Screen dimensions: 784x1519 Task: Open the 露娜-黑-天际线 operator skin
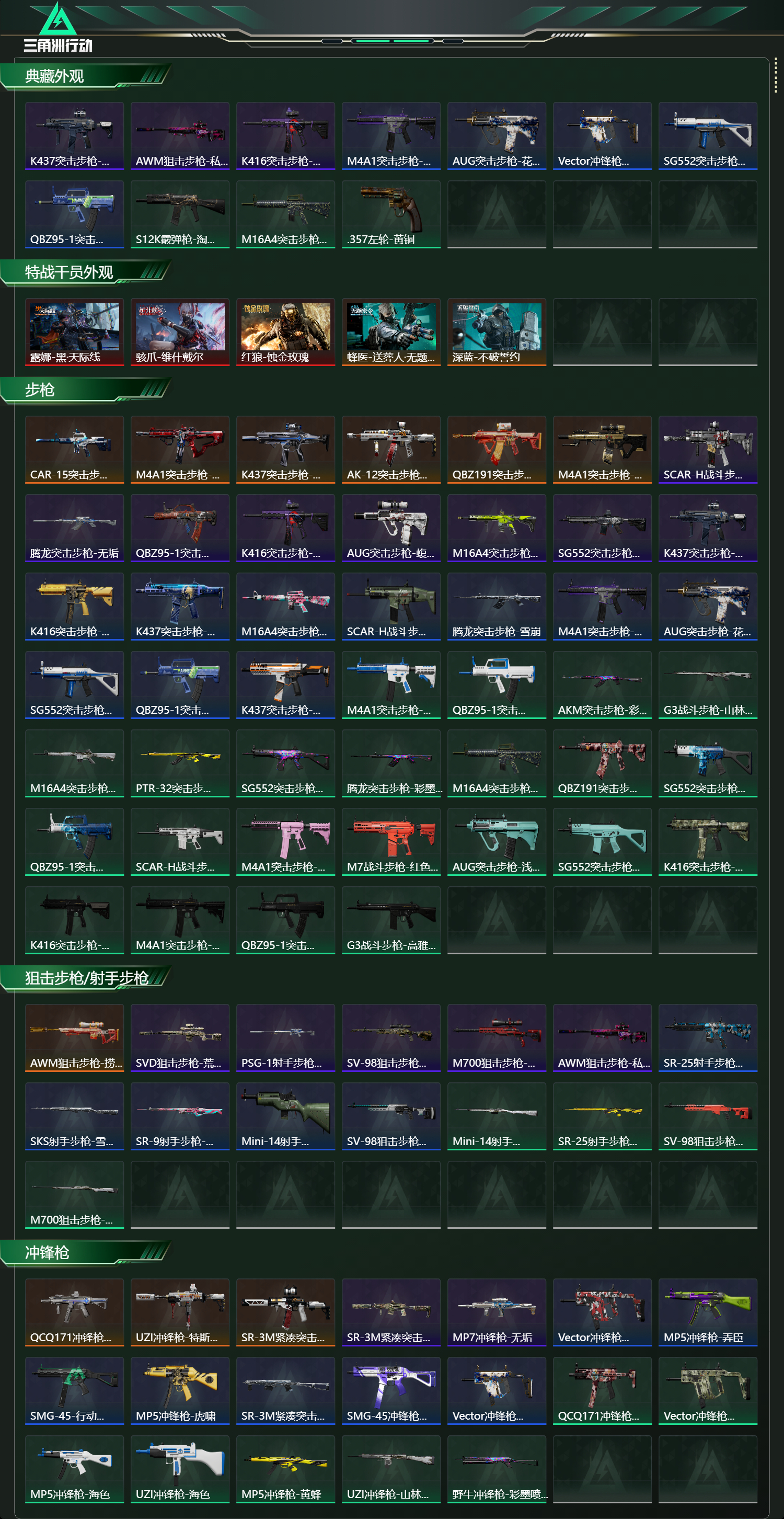point(74,332)
